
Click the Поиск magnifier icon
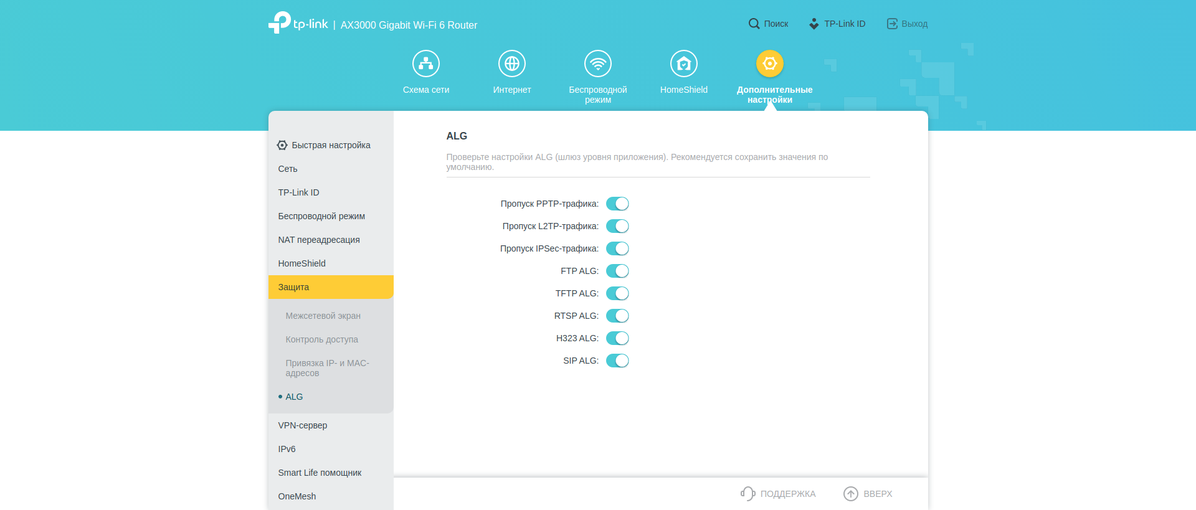click(x=754, y=24)
